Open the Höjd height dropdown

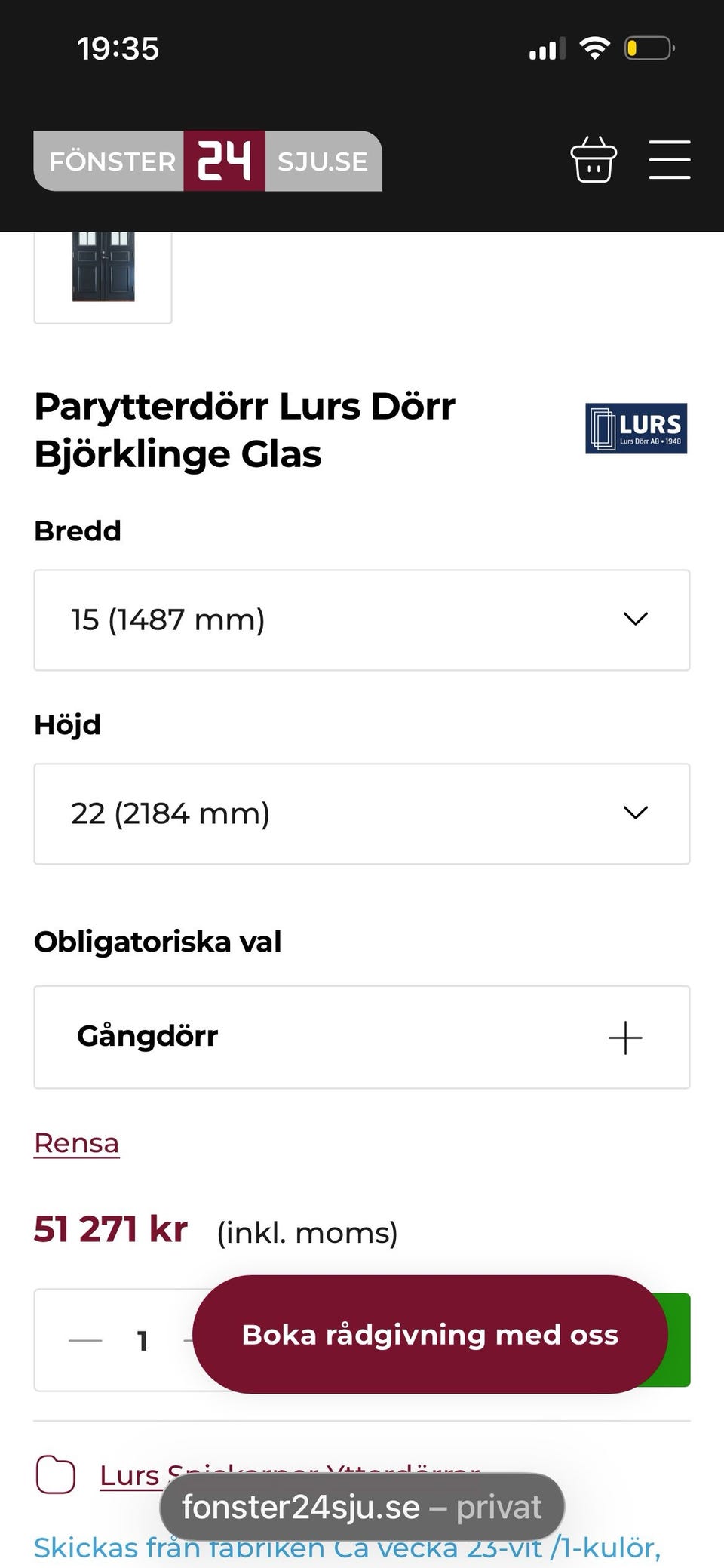tap(362, 813)
